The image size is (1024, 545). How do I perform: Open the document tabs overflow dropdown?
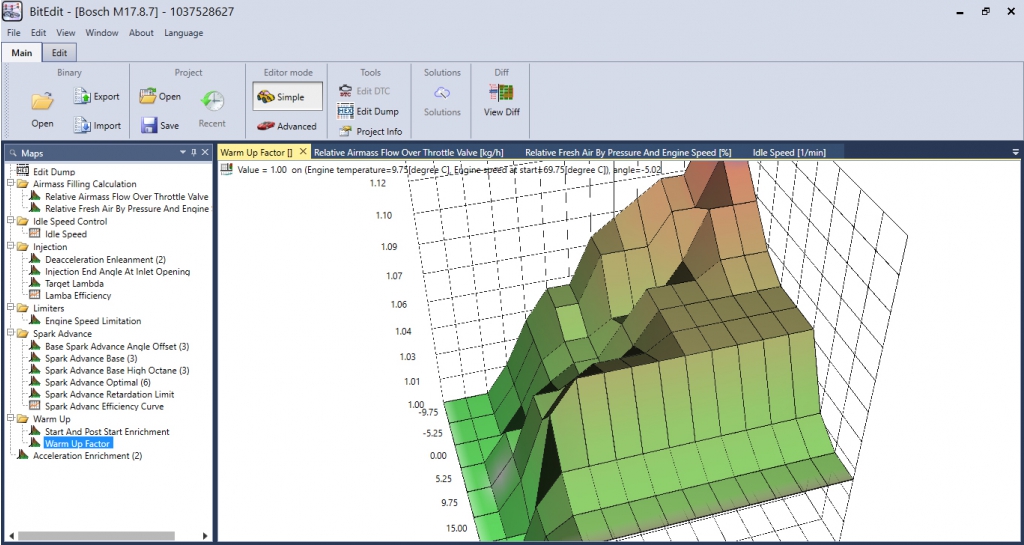tap(1016, 152)
